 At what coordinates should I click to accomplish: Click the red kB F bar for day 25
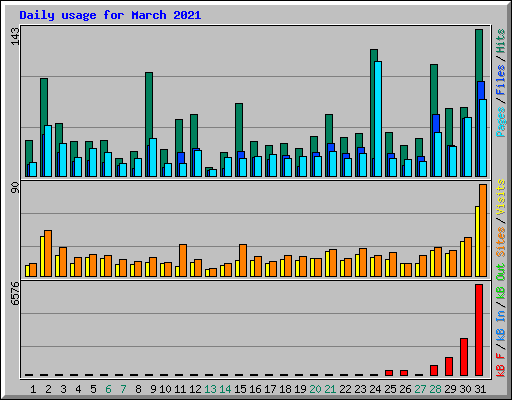coord(389,373)
